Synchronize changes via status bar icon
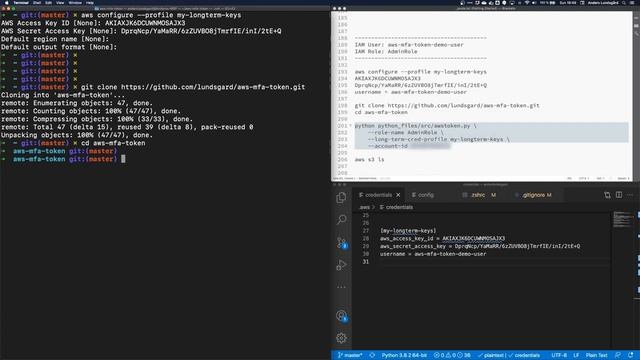The width and height of the screenshot is (640, 360). pyautogui.click(x=372, y=355)
